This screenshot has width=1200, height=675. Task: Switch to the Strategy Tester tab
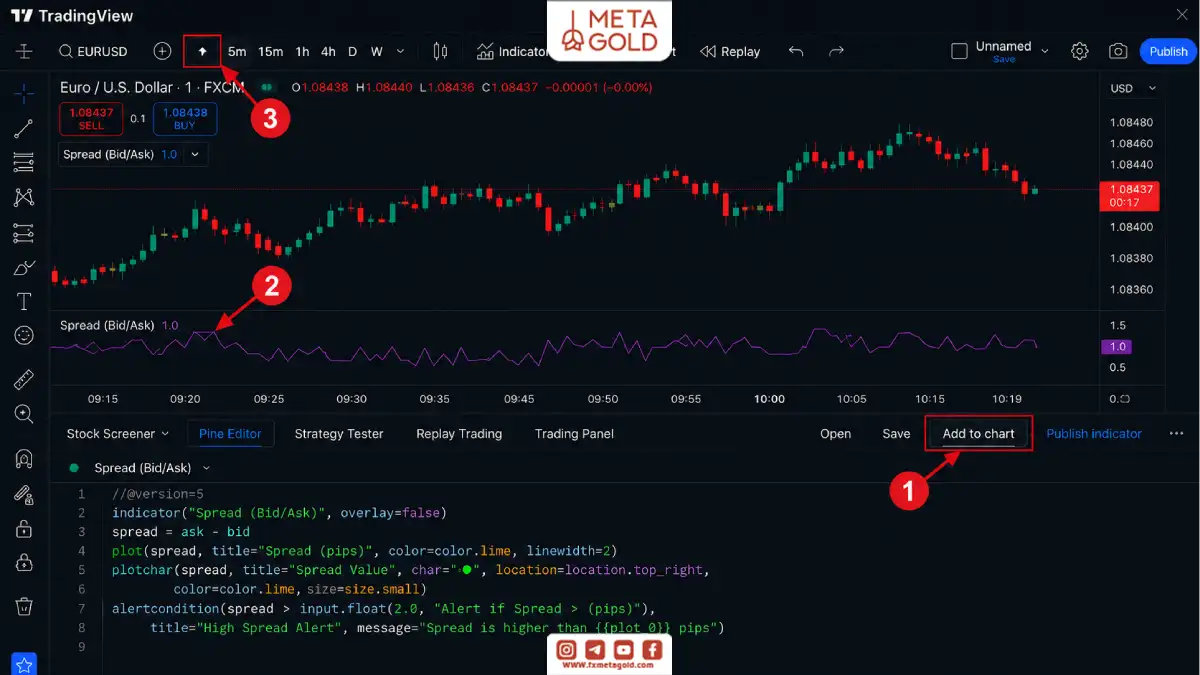[x=339, y=434]
